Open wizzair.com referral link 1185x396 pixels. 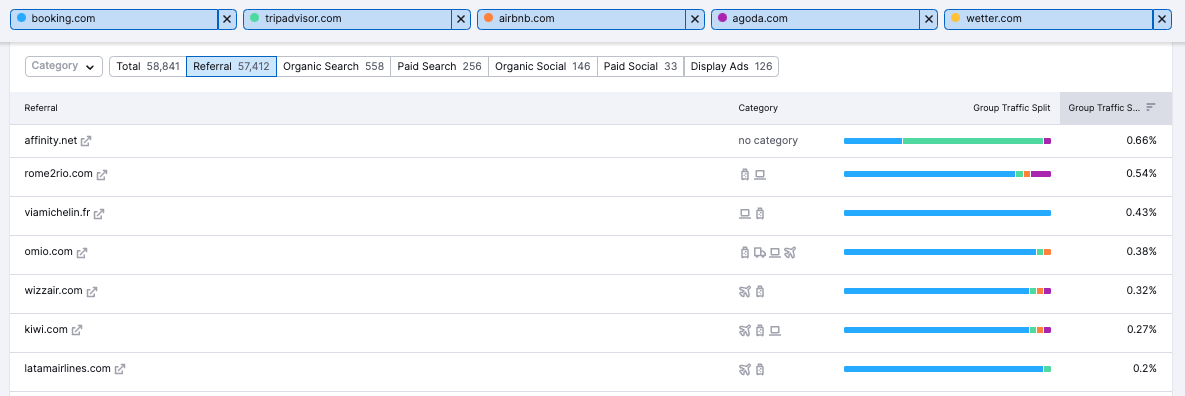click(x=54, y=292)
